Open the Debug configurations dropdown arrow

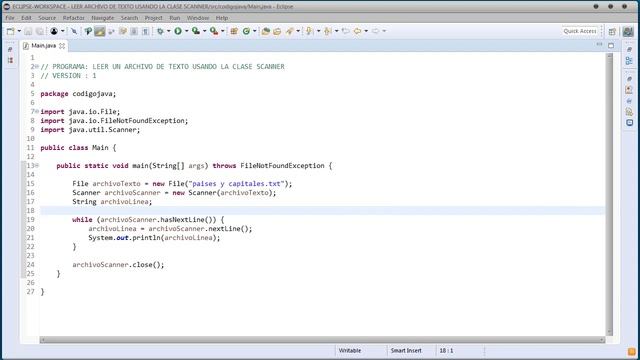[169, 31]
